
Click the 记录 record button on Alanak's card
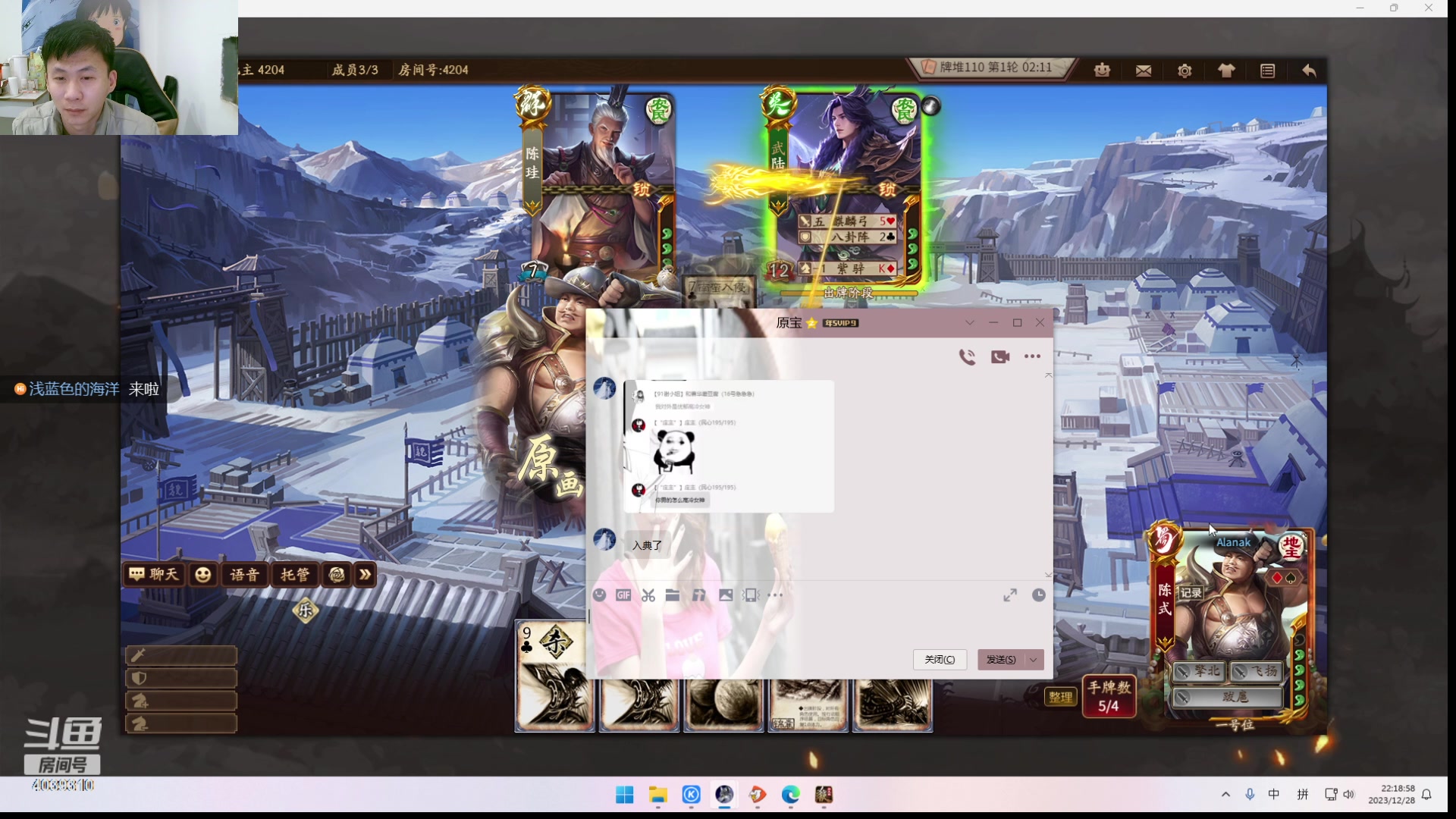pyautogui.click(x=1191, y=593)
